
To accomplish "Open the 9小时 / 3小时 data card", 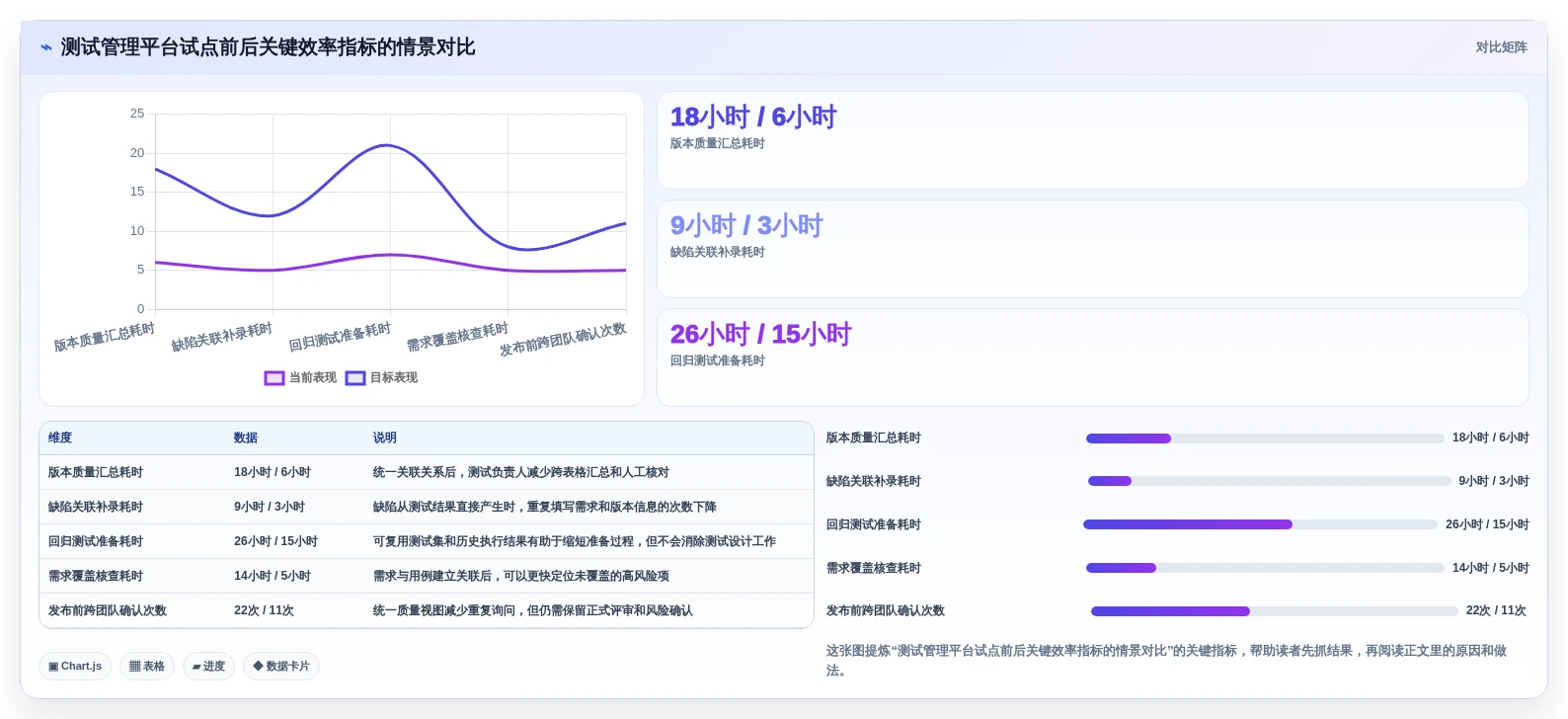I will [1093, 249].
